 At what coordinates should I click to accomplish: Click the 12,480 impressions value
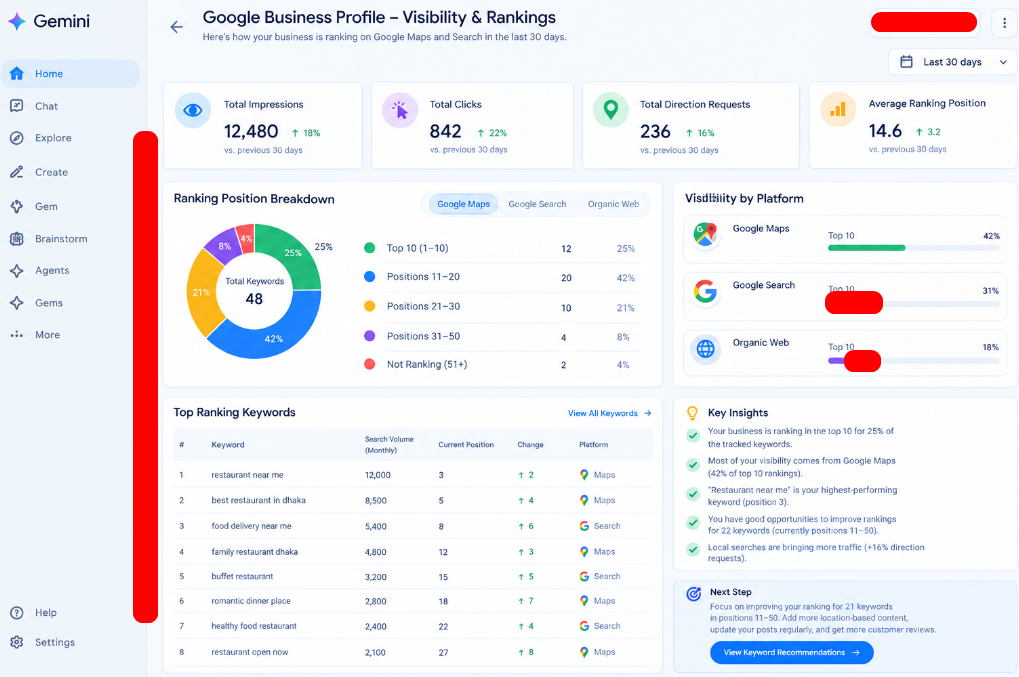tap(251, 132)
